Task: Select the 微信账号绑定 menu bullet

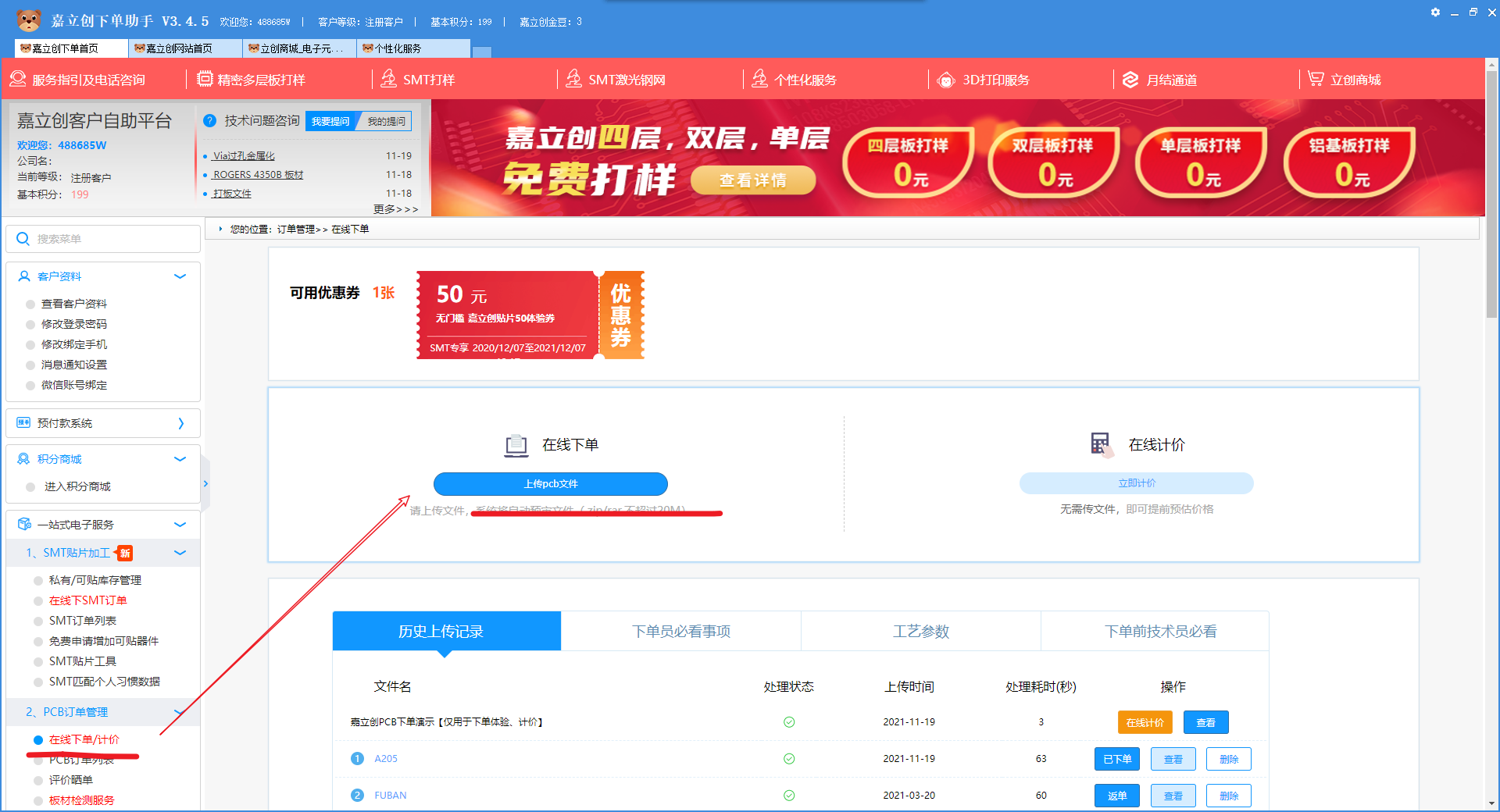Action: click(30, 386)
